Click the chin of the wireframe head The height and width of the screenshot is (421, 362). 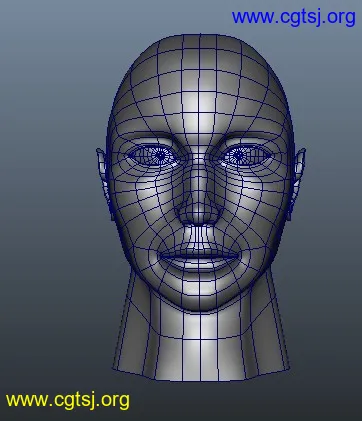tap(200, 297)
